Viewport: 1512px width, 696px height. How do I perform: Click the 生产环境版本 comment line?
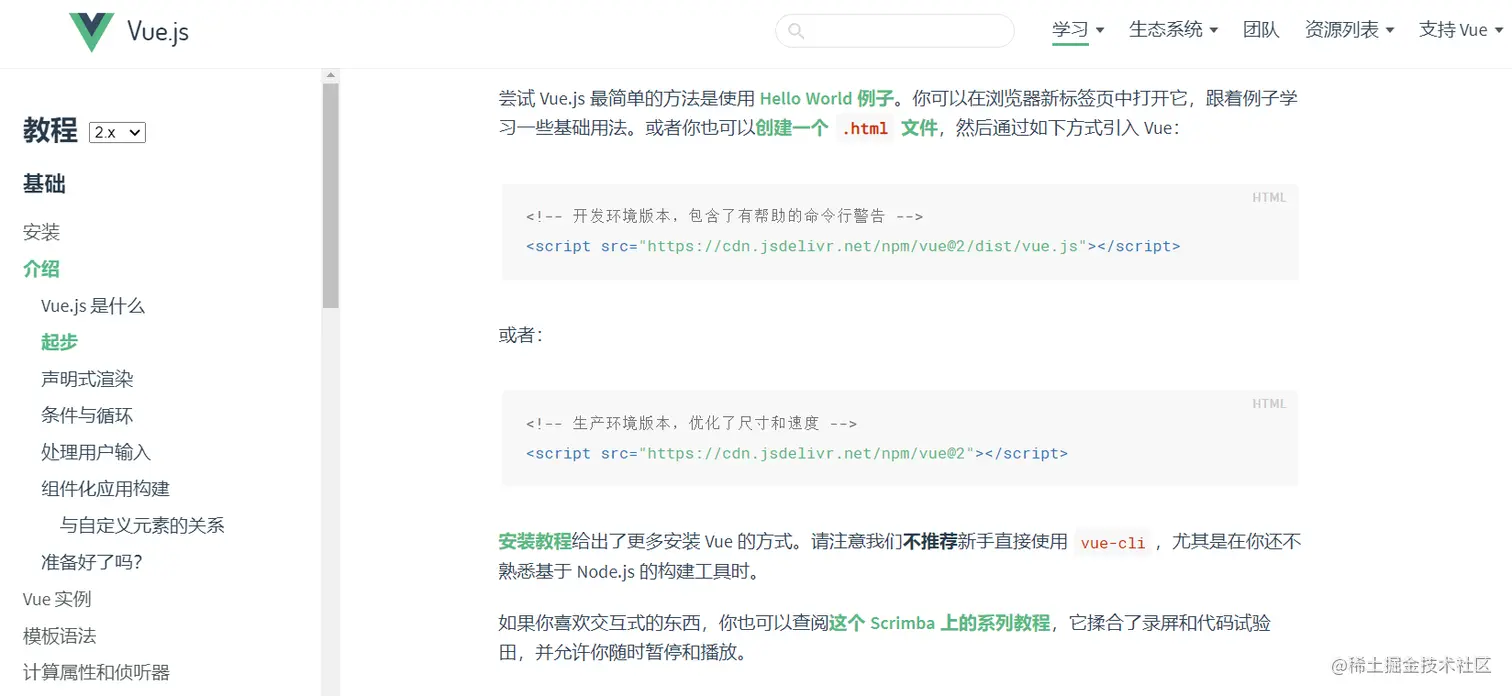[691, 423]
